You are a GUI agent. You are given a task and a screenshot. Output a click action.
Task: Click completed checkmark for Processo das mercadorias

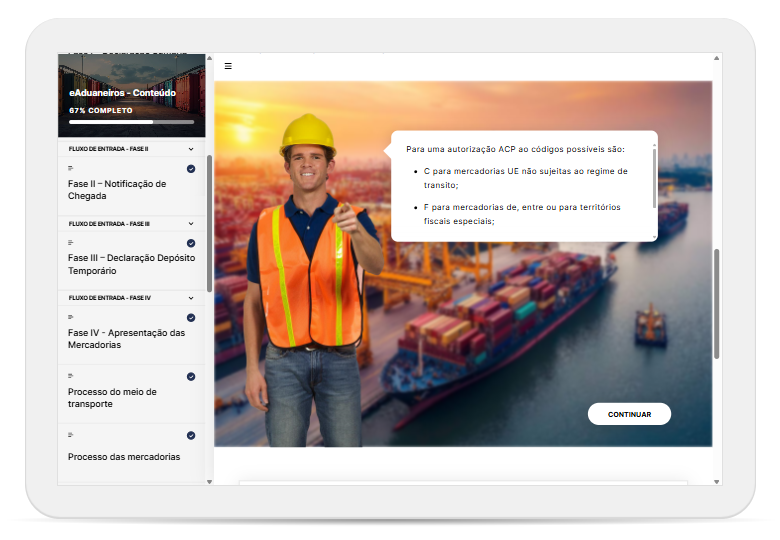coord(191,436)
